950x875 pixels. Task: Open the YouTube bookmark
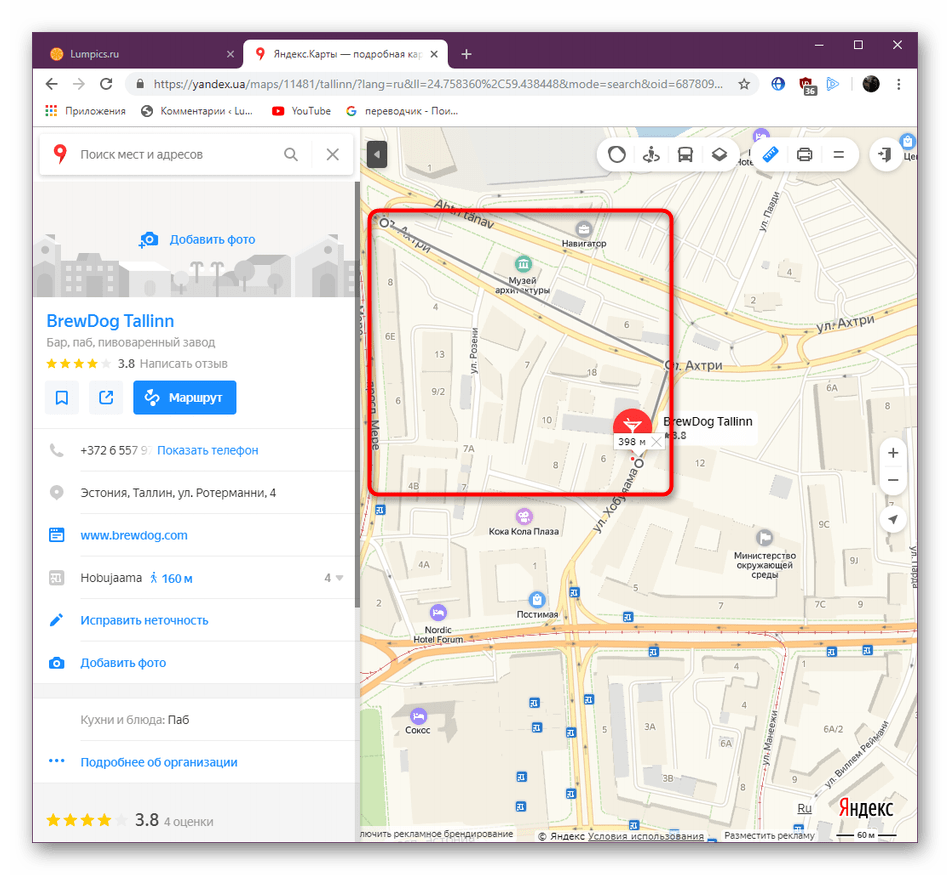click(302, 111)
